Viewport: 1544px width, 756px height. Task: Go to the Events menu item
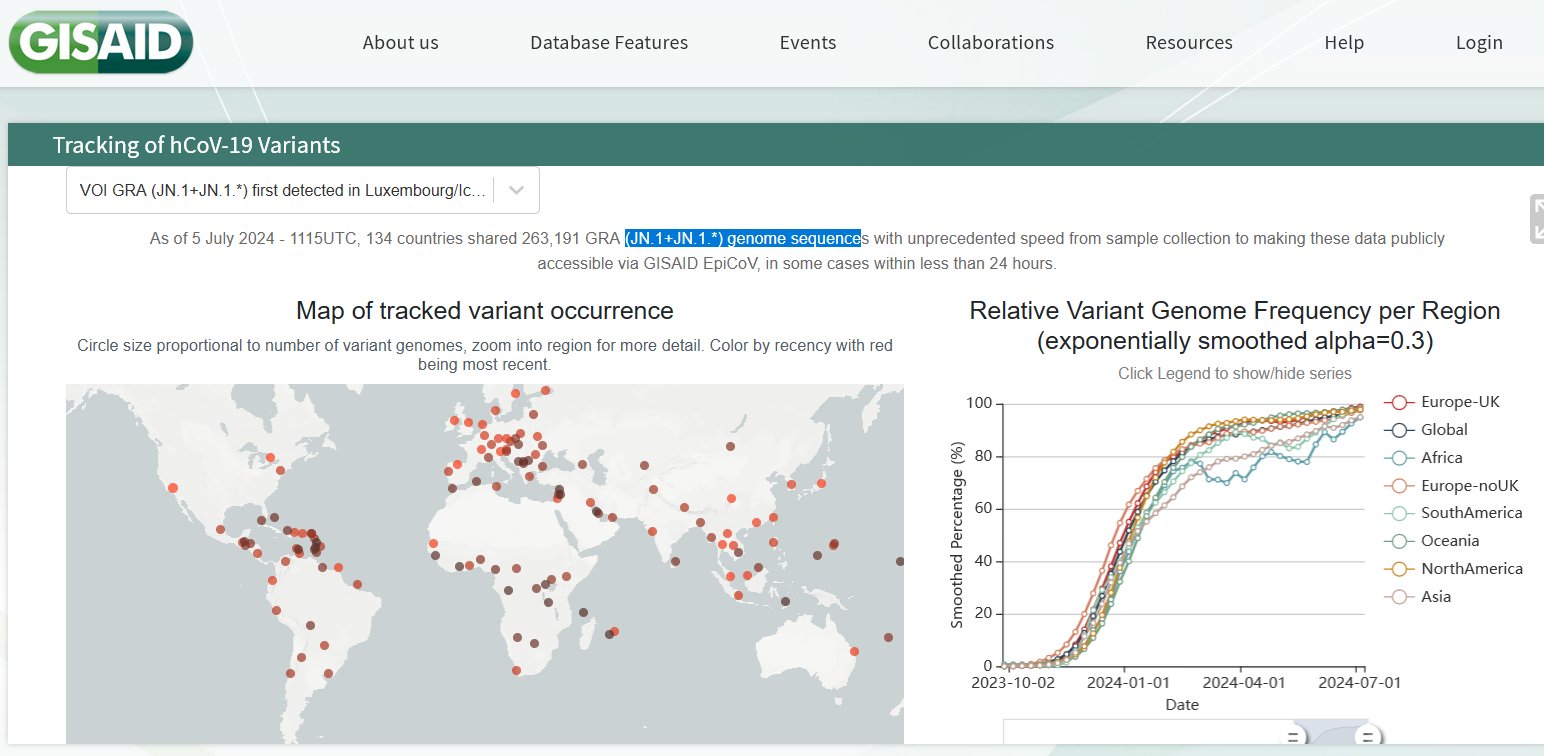(807, 43)
